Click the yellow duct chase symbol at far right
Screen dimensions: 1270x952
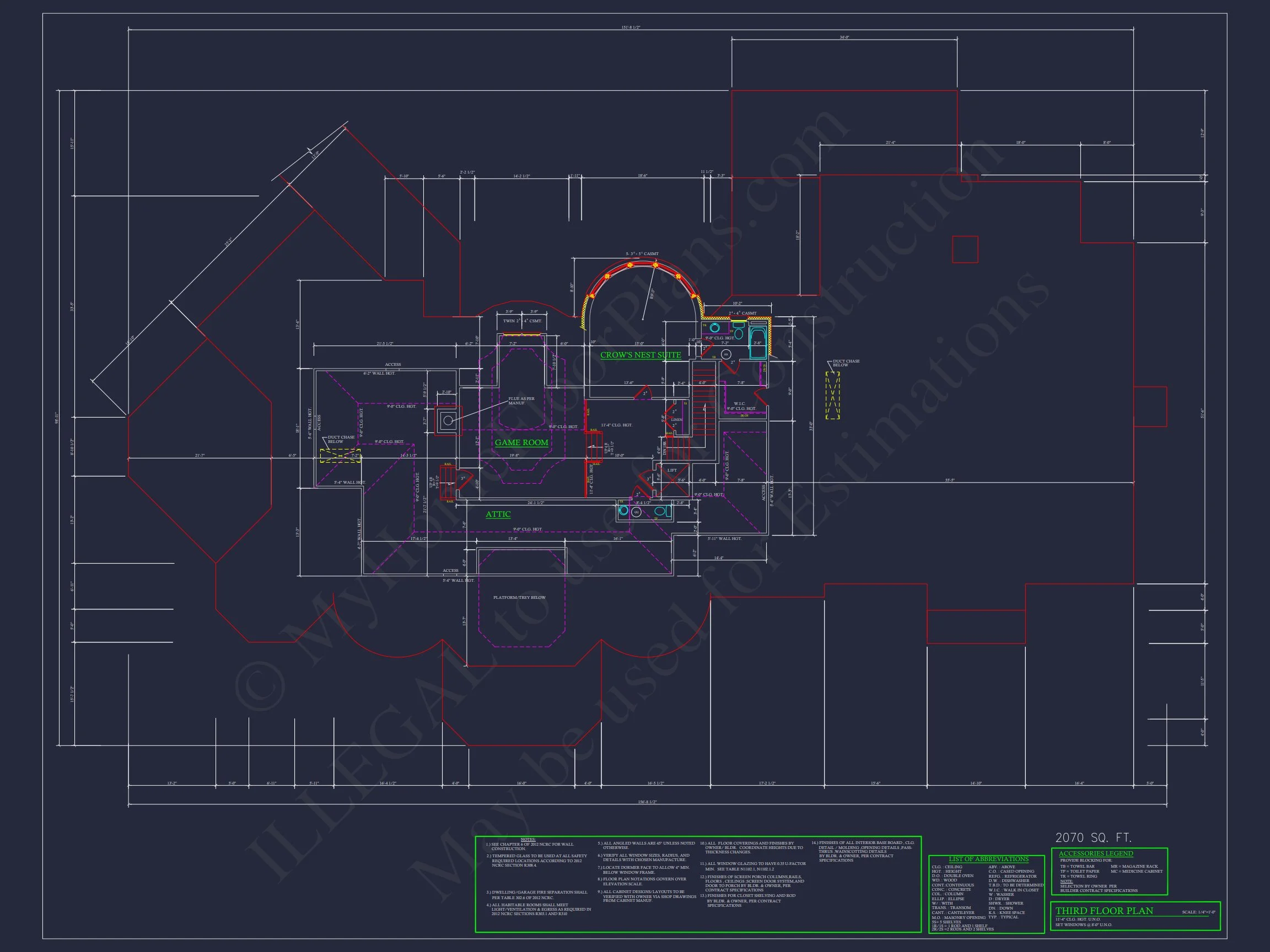[832, 396]
